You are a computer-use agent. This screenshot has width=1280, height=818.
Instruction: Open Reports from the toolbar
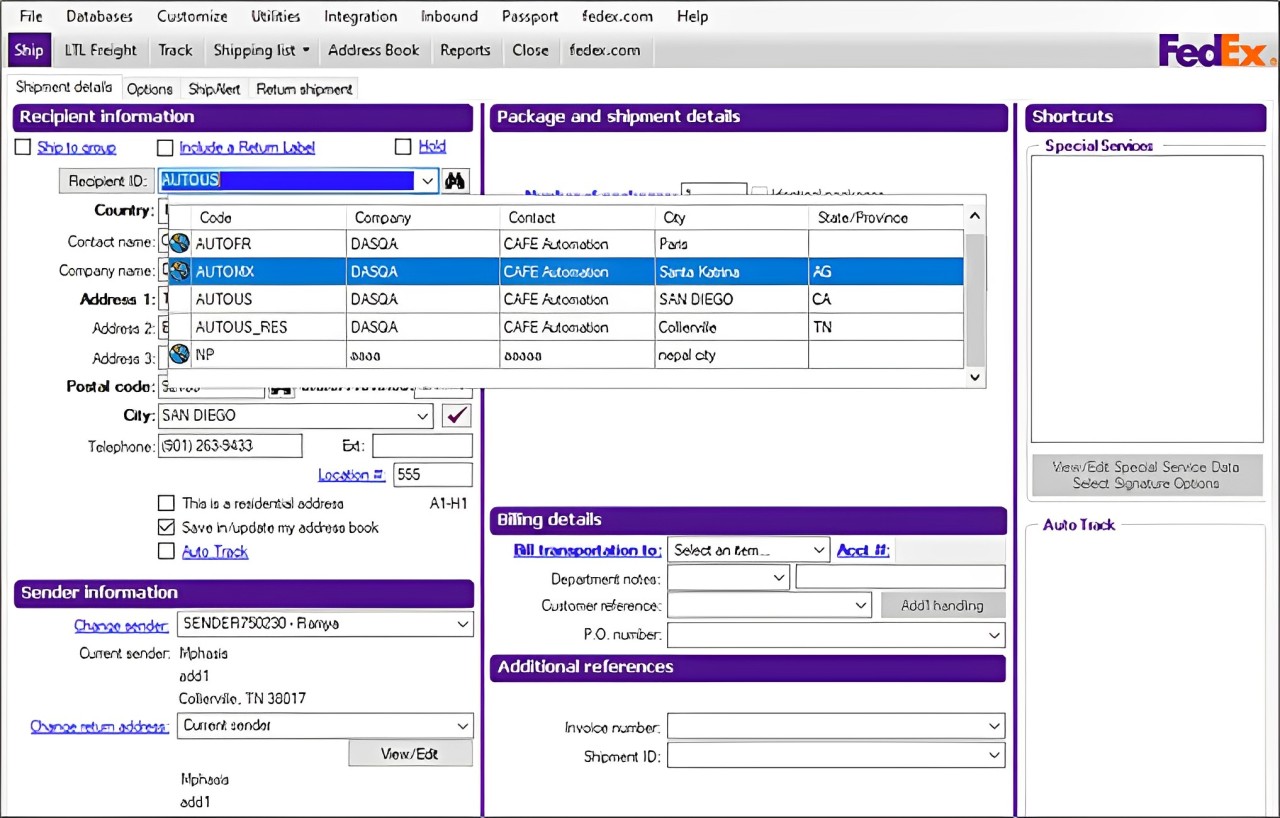point(465,50)
